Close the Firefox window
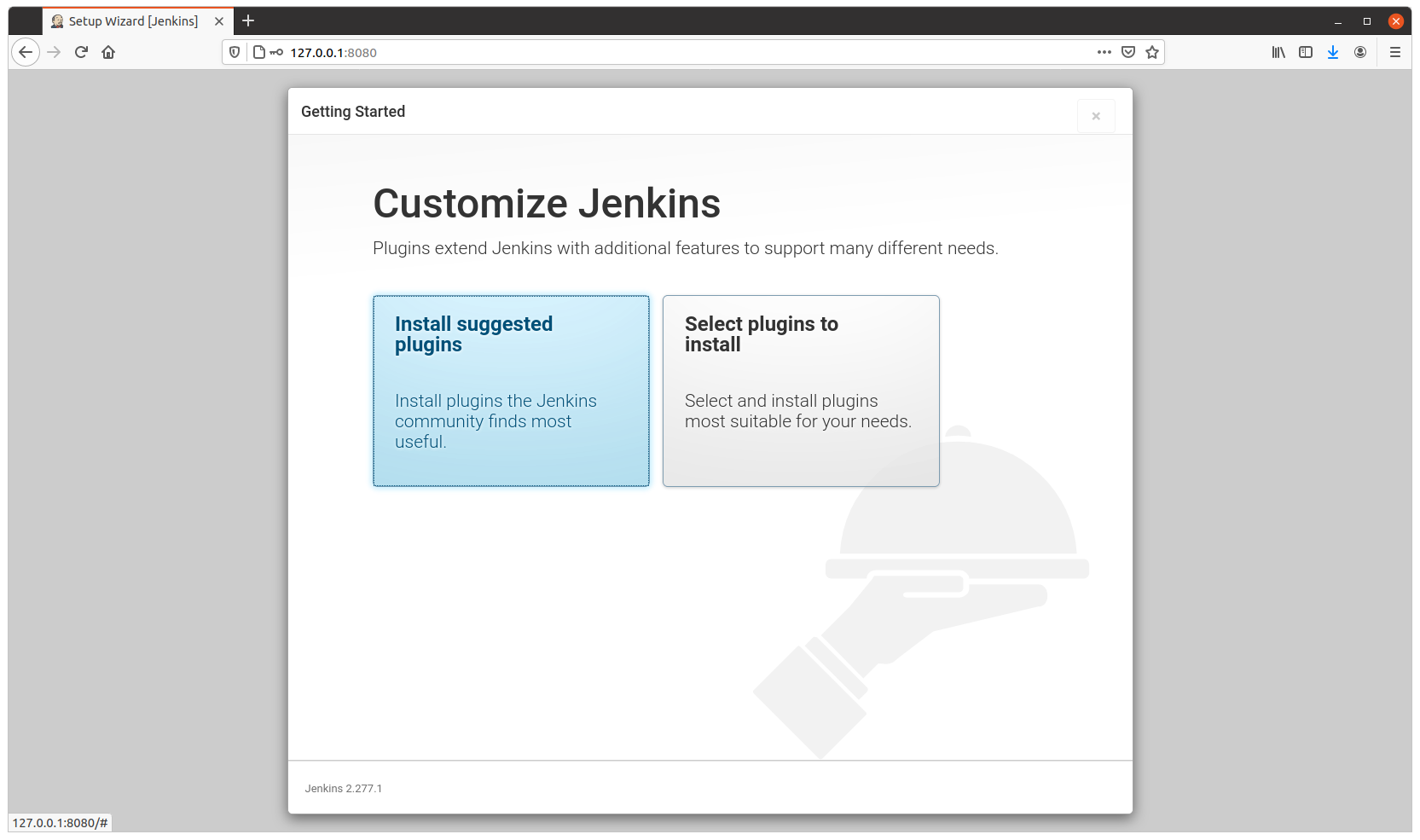This screenshot has height=840, width=1420. 1396,21
